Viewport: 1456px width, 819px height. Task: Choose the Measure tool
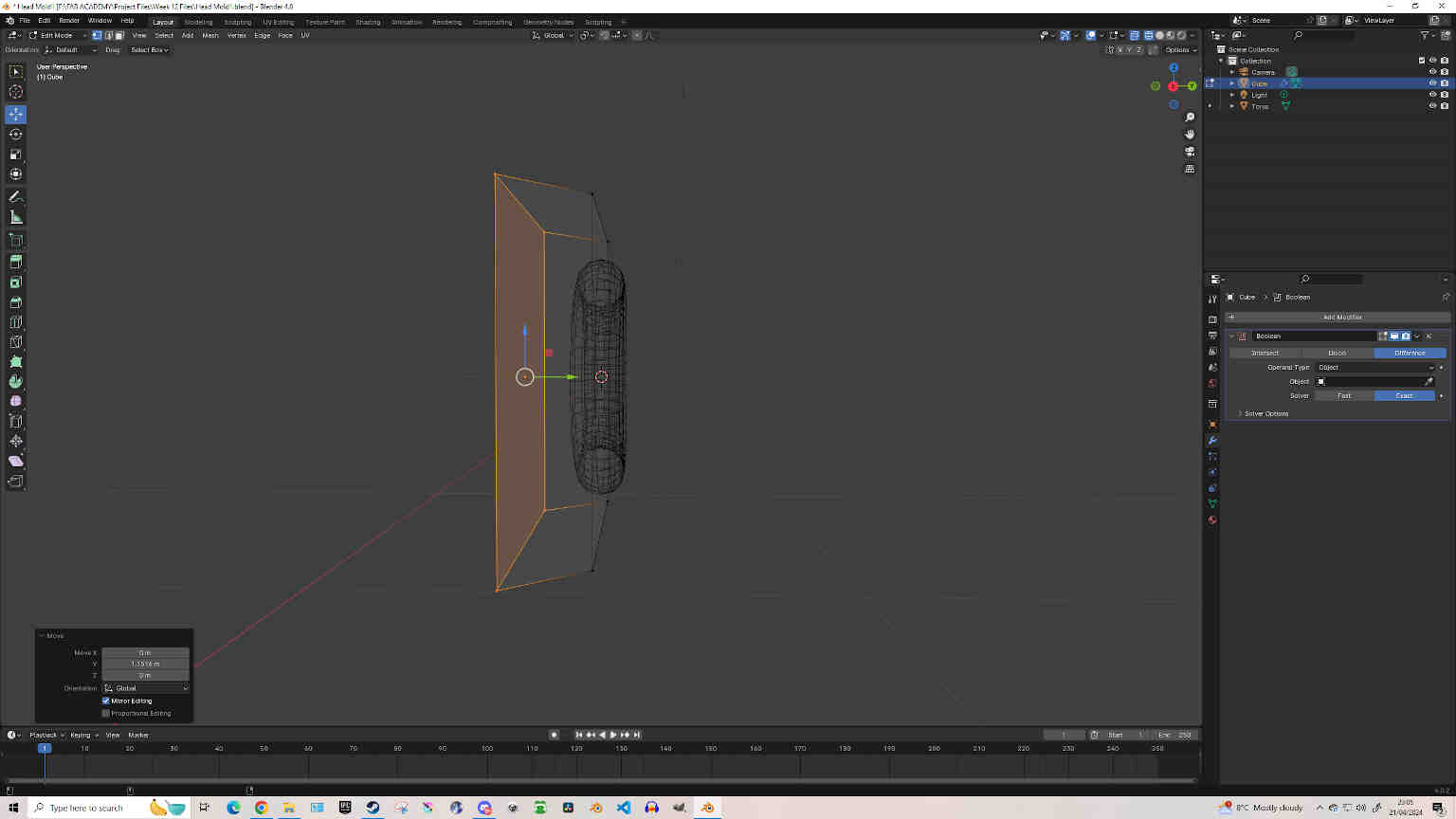coord(16,217)
